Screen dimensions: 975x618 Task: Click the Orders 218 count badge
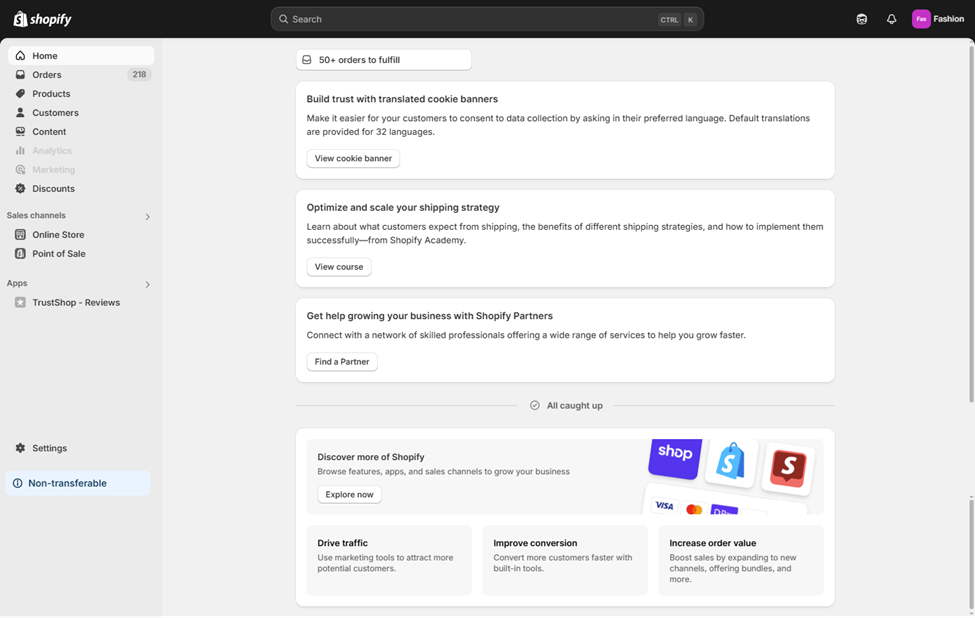pos(139,75)
